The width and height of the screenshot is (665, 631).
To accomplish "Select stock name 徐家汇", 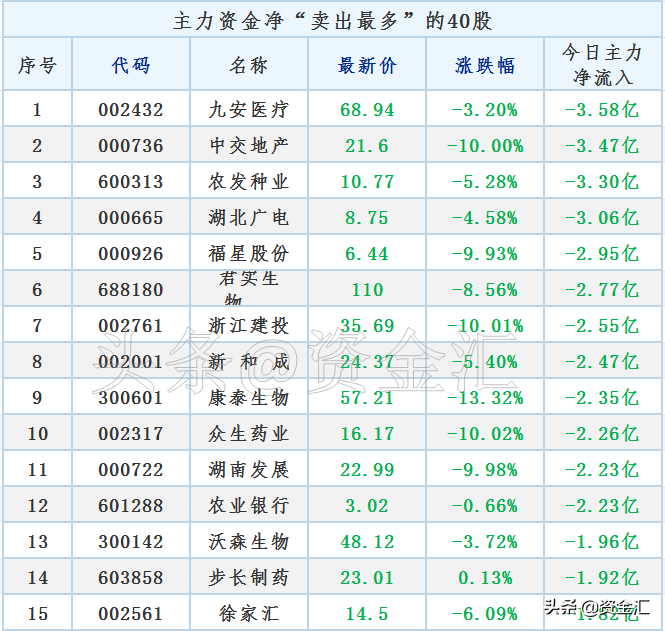I will [249, 614].
